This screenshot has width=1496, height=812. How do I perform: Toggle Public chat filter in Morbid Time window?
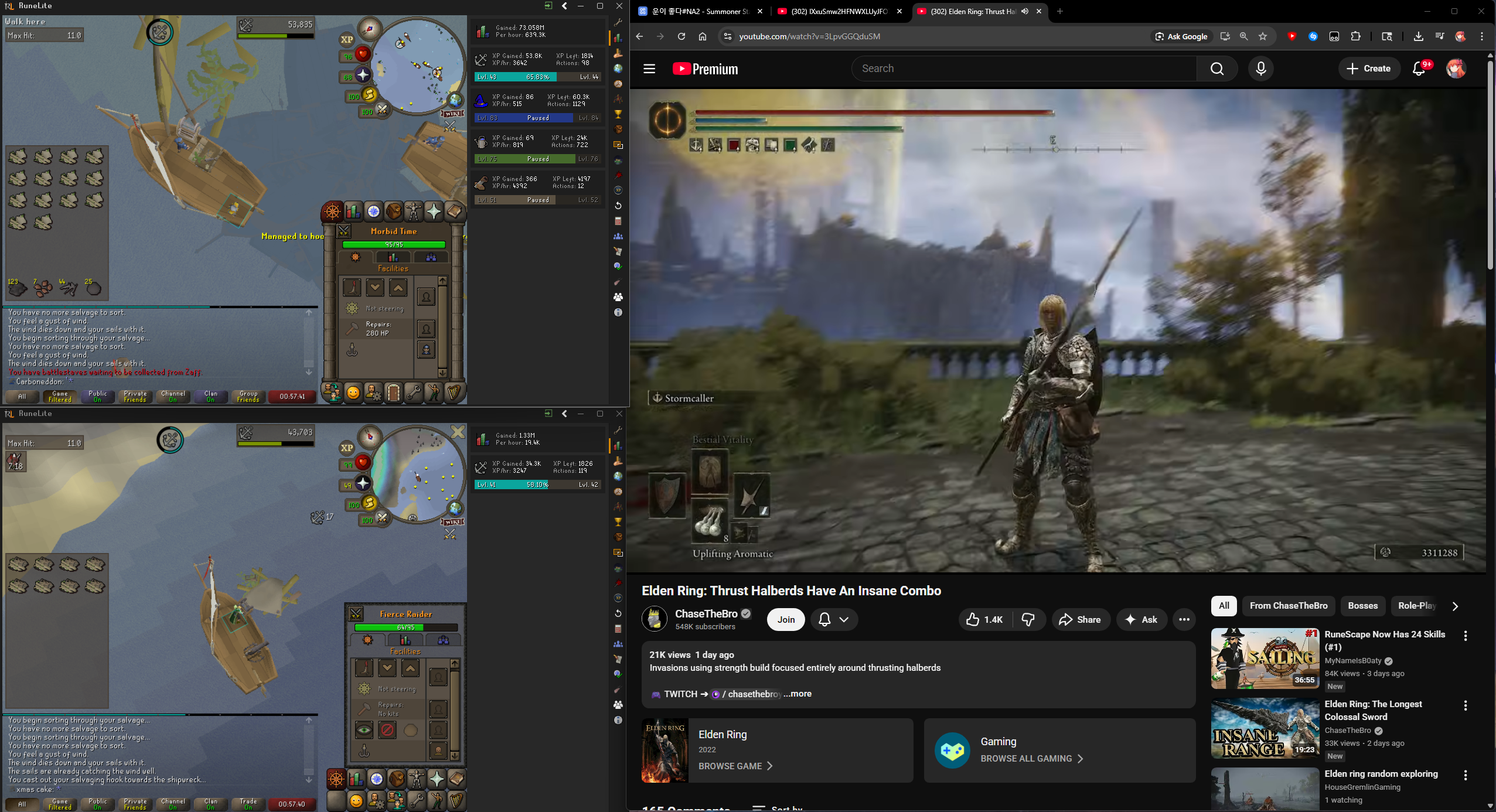click(x=97, y=397)
